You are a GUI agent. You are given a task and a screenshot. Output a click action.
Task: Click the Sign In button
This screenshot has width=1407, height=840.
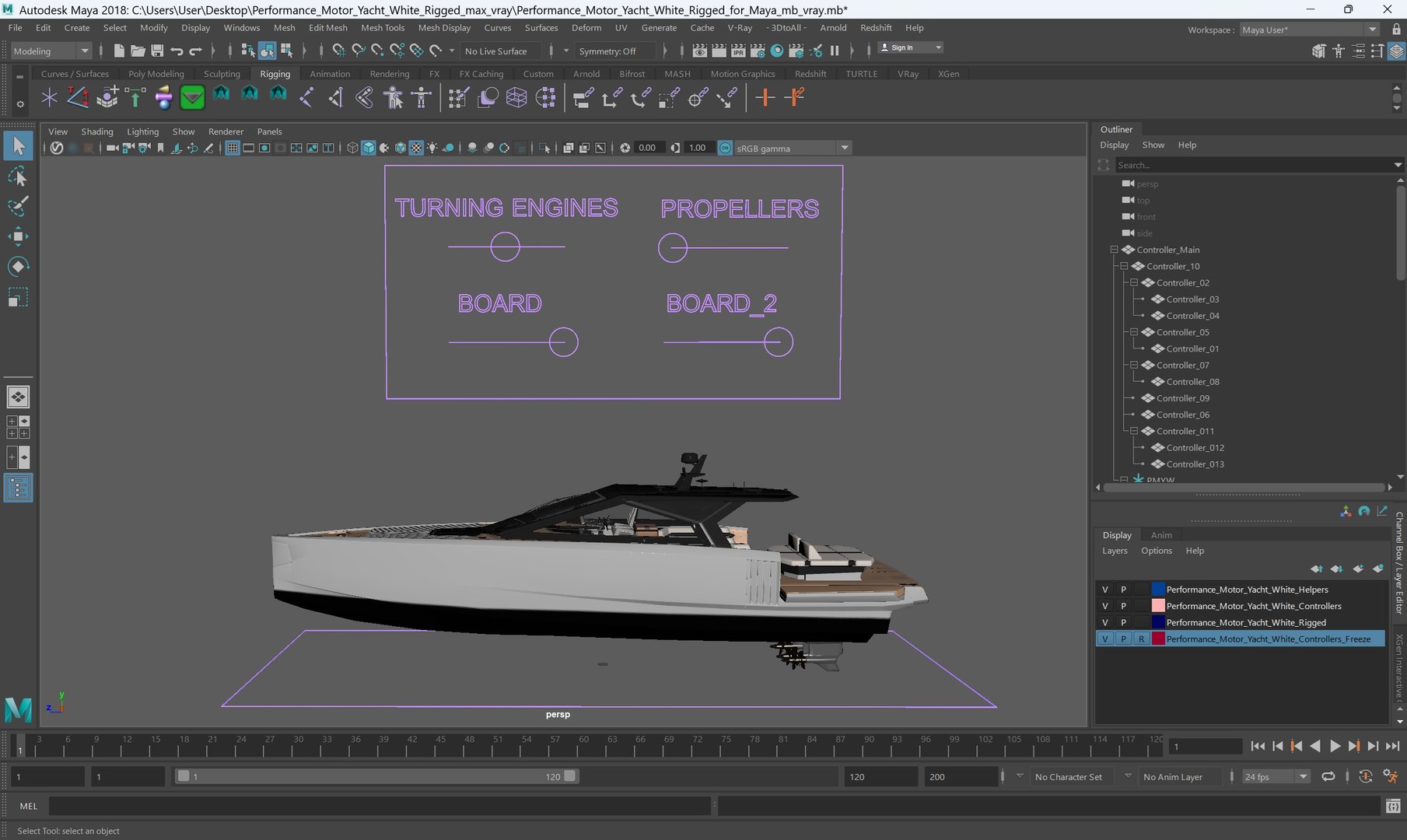coord(909,47)
